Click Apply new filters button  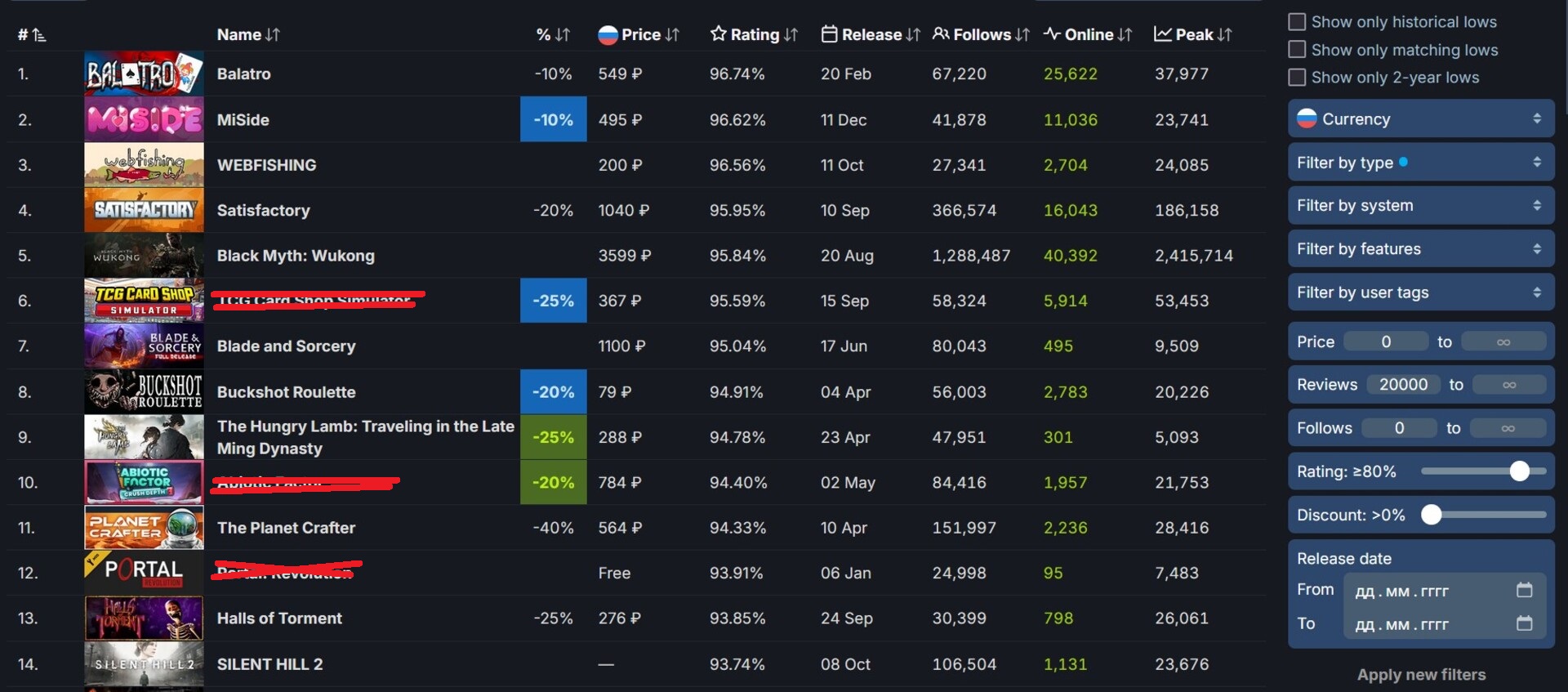(1421, 675)
